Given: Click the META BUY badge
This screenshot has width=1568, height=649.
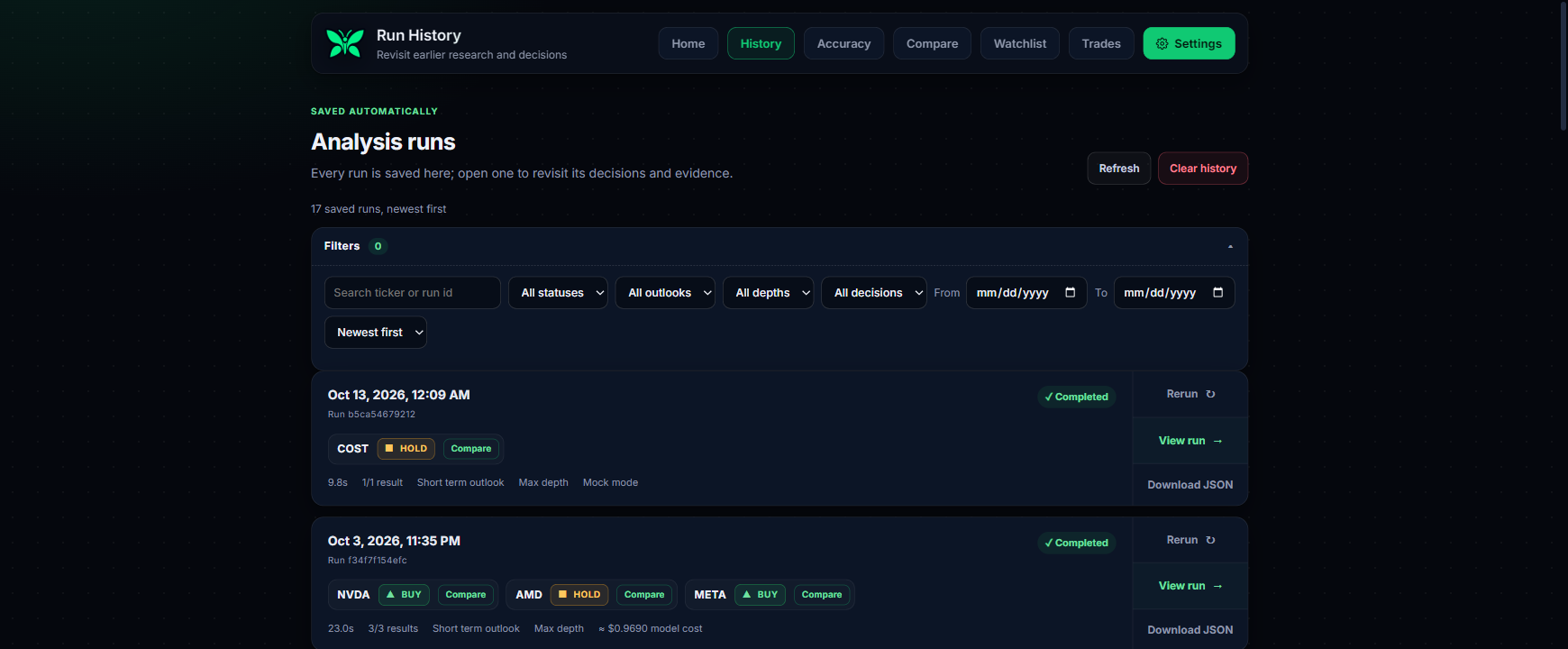Looking at the screenshot, I should click(x=761, y=595).
